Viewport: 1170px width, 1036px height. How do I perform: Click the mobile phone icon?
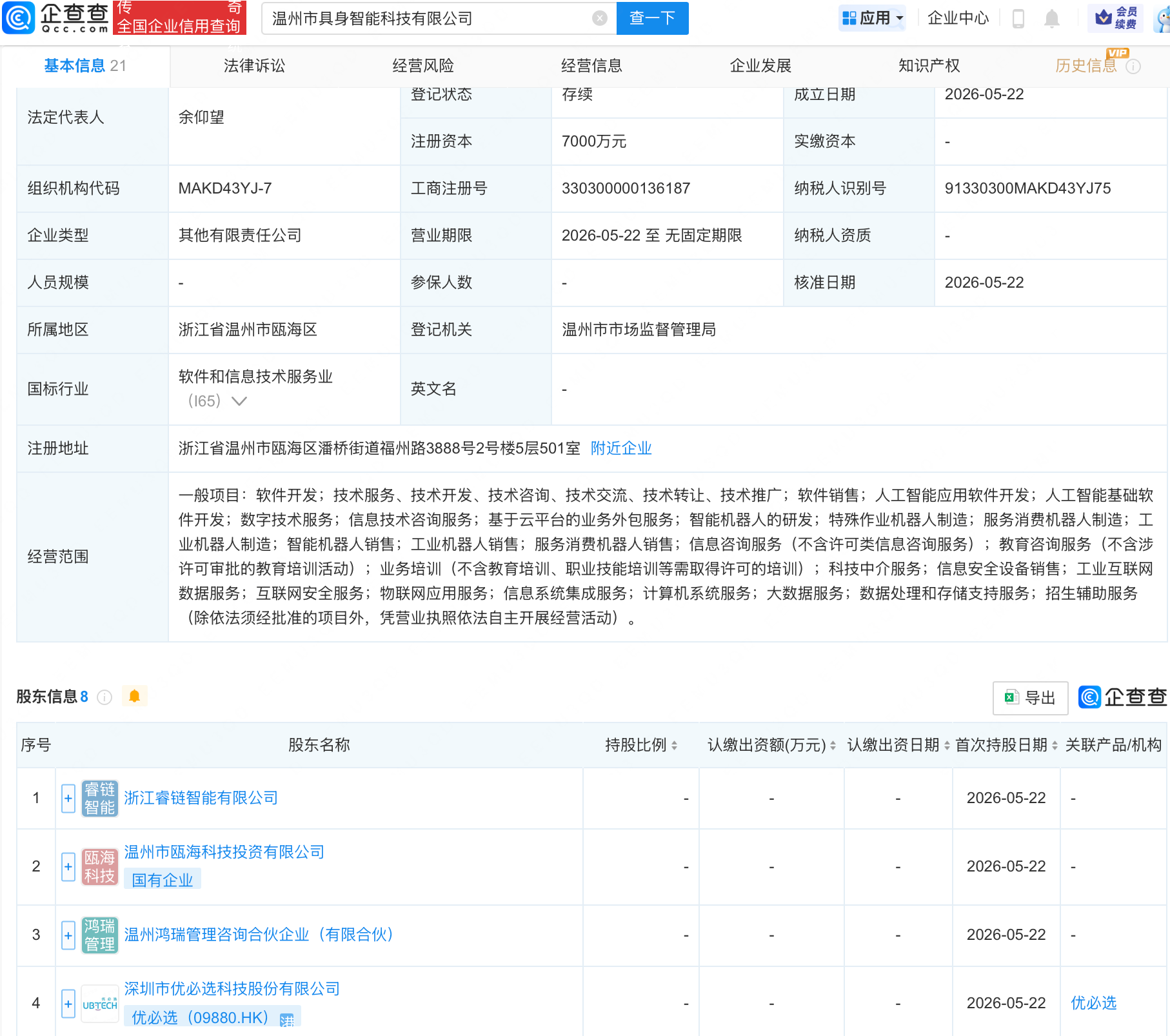(1018, 18)
